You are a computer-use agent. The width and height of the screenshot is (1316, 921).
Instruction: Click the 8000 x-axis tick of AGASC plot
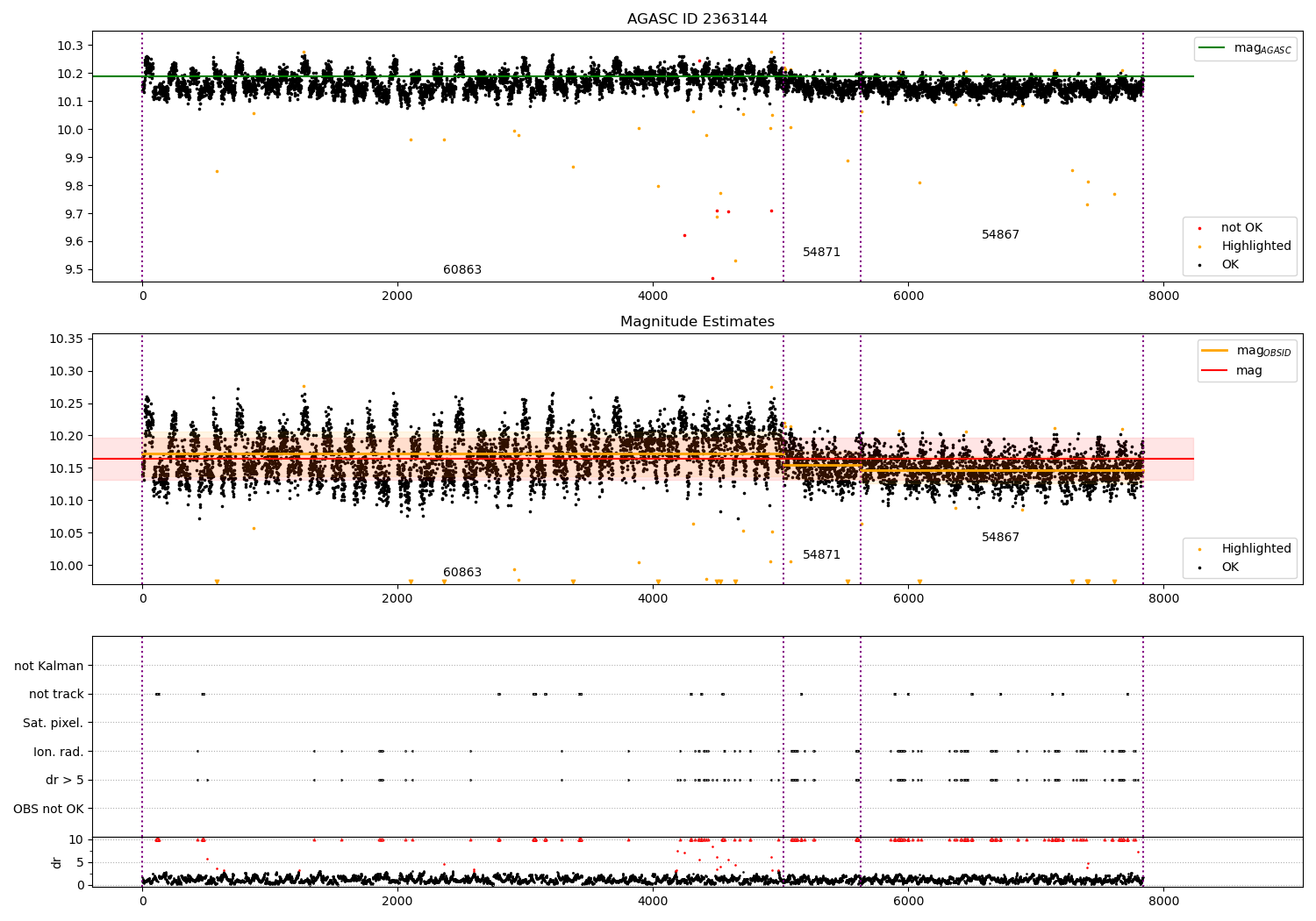tap(1164, 296)
